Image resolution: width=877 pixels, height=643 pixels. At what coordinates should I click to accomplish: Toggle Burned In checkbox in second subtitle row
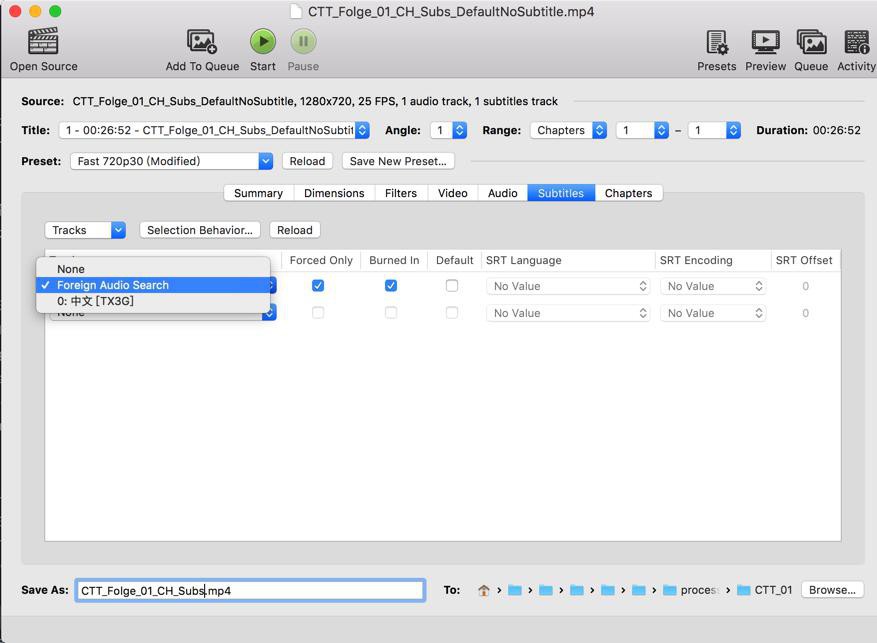point(391,313)
